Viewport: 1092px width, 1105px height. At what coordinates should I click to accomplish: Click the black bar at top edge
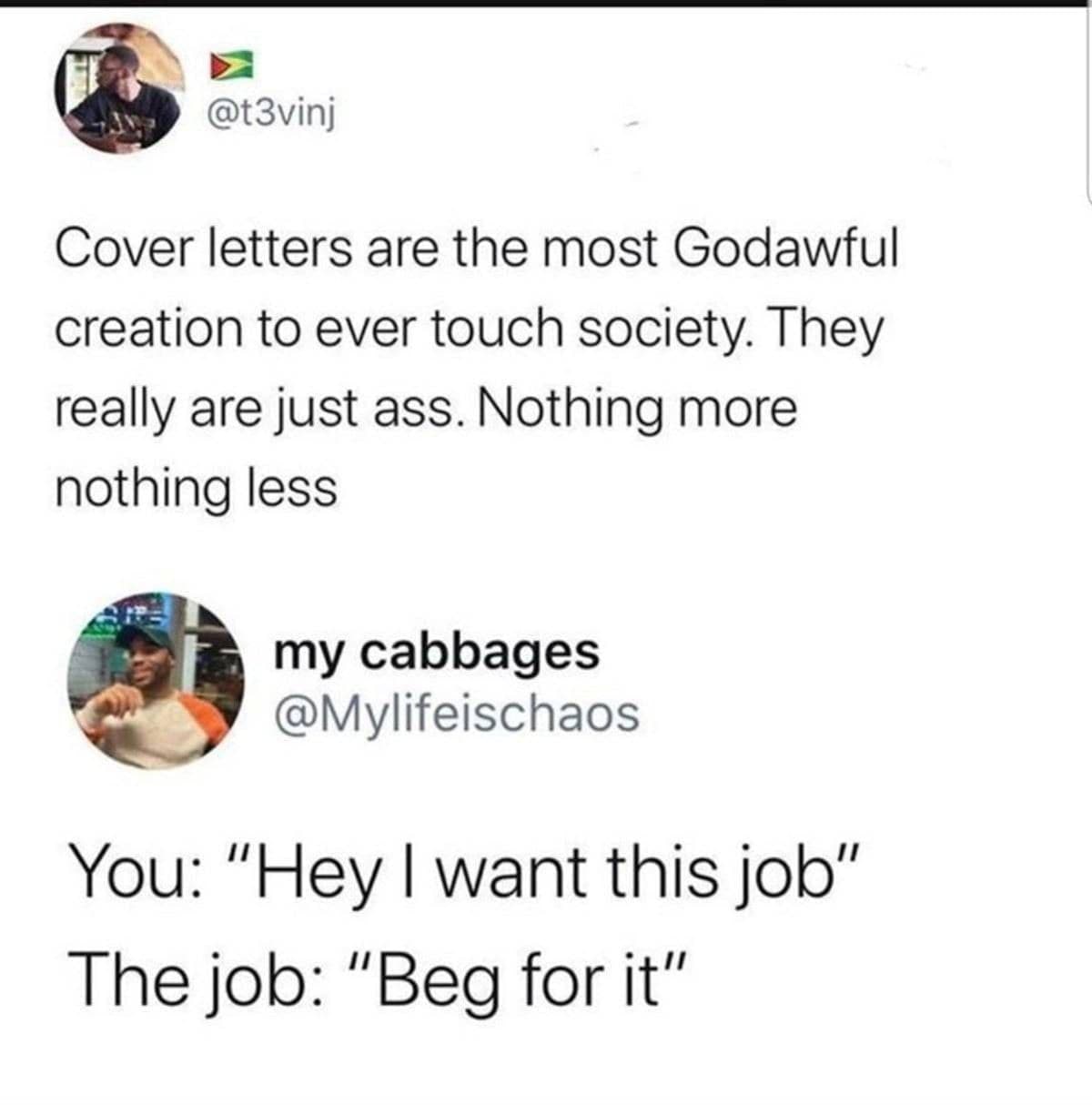point(546,4)
